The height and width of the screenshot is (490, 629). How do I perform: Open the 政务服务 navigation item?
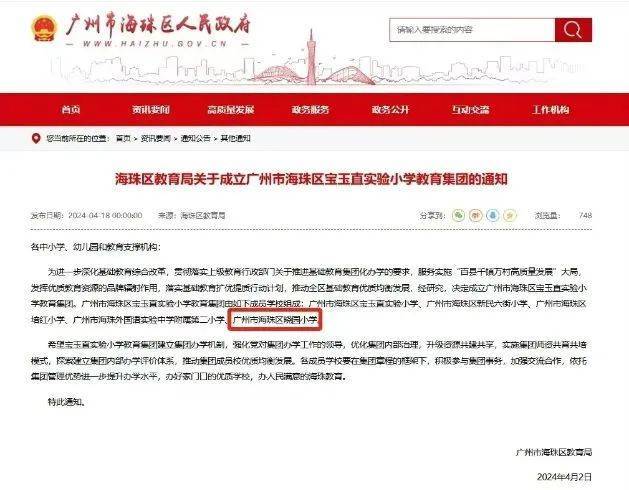tap(310, 110)
